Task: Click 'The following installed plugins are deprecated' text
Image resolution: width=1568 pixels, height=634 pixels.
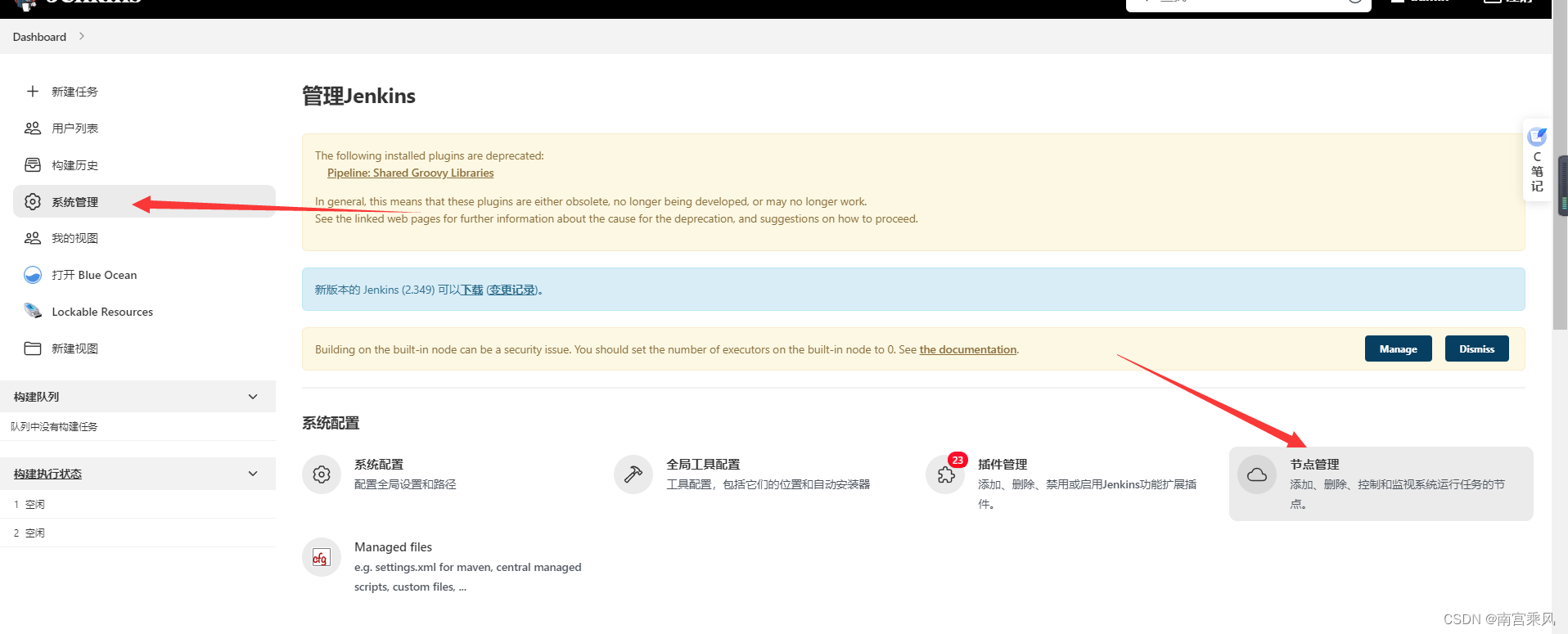Action: [429, 155]
